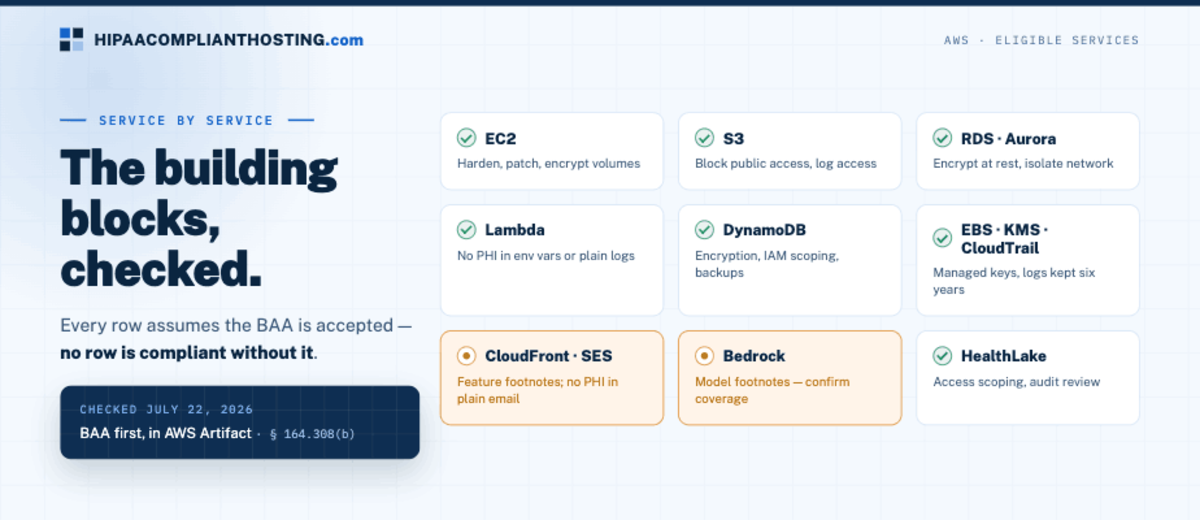Click the '§ 164.308(b)' citation

(312, 434)
